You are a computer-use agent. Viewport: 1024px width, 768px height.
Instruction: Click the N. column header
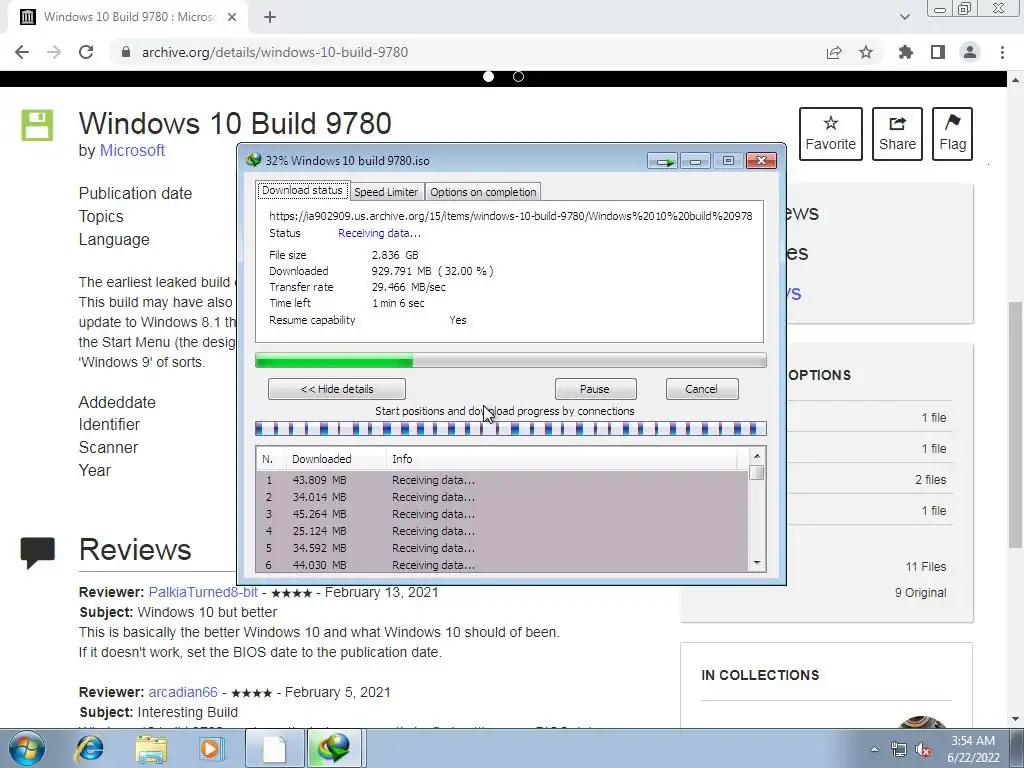coord(271,459)
